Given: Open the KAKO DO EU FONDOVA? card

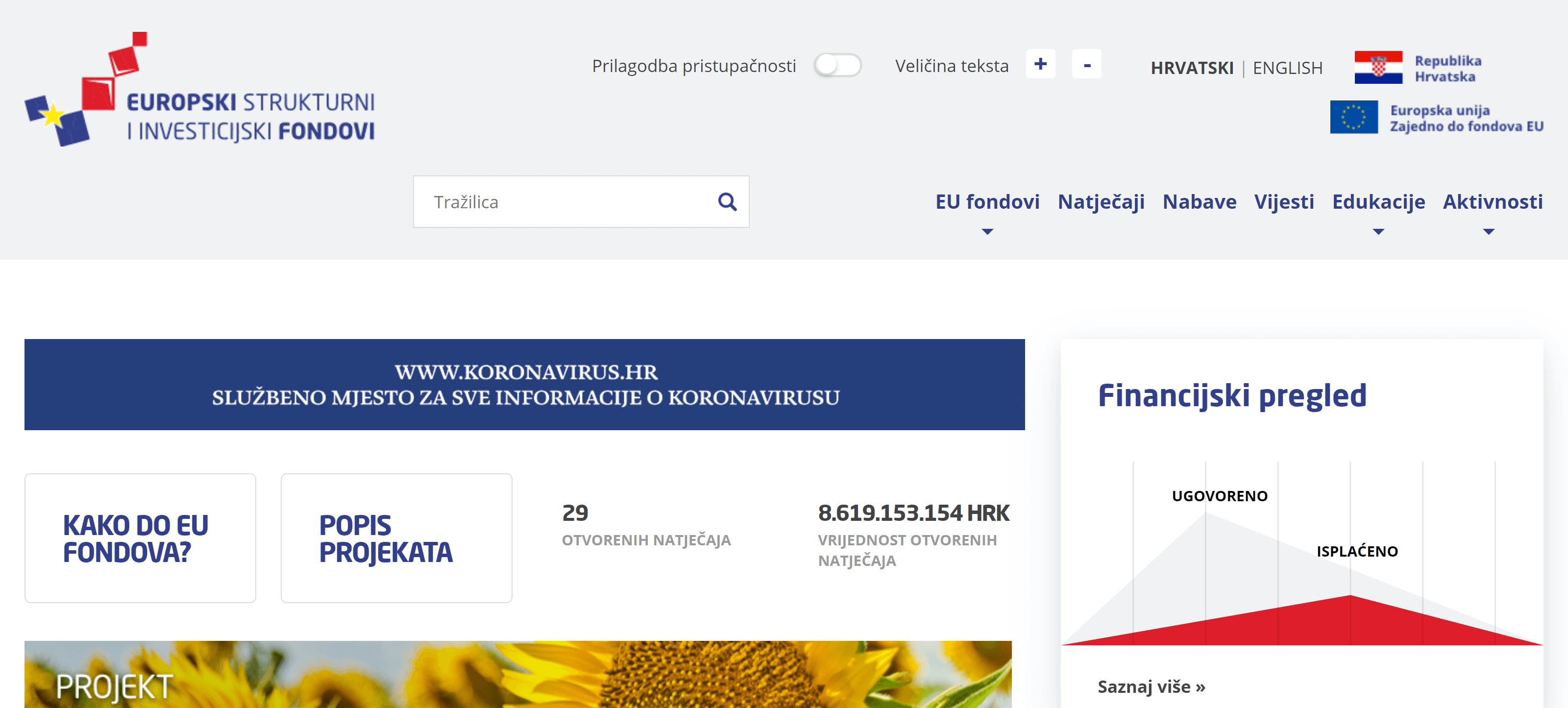Looking at the screenshot, I should (140, 538).
